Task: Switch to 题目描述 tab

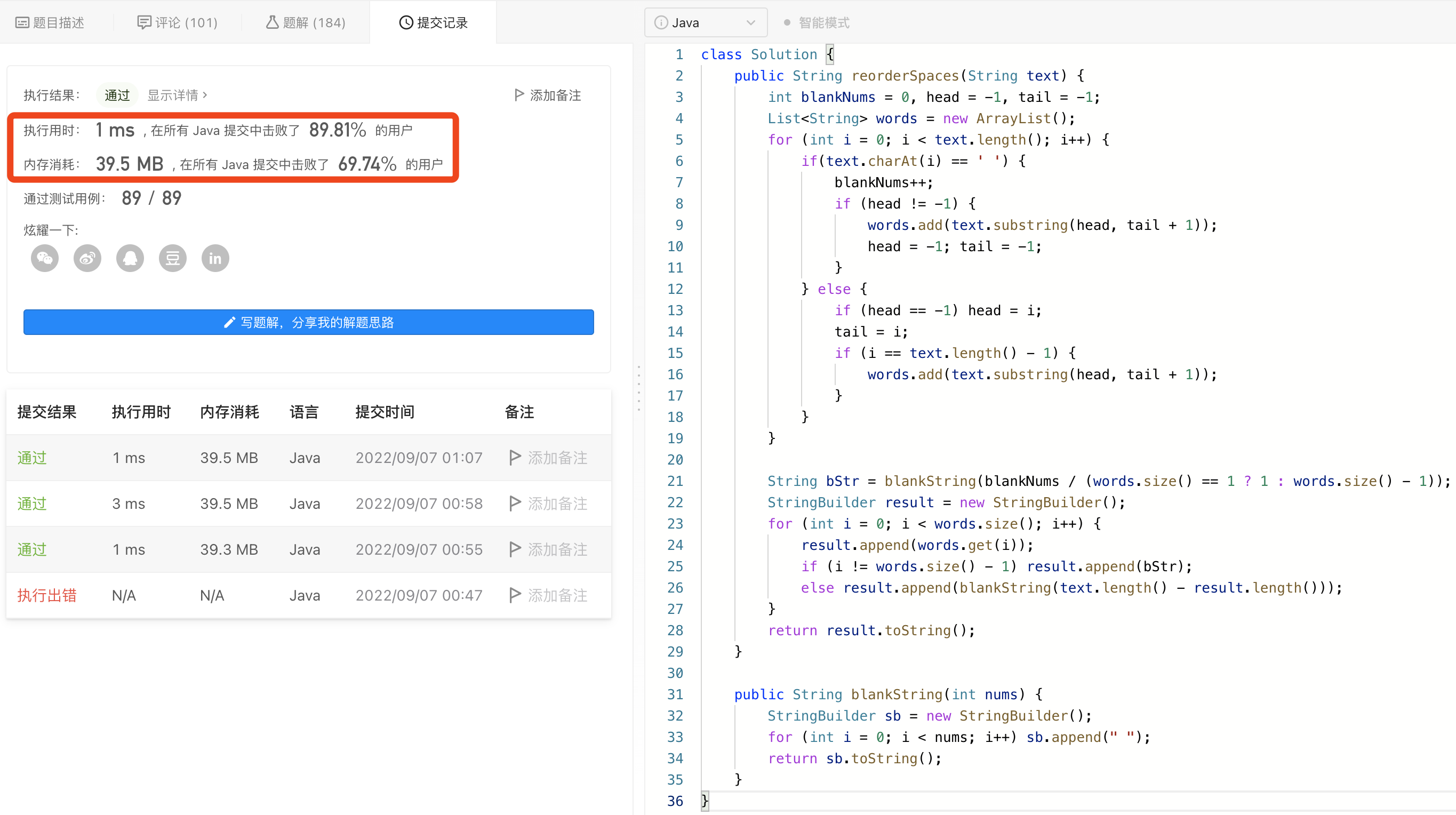Action: coord(50,22)
